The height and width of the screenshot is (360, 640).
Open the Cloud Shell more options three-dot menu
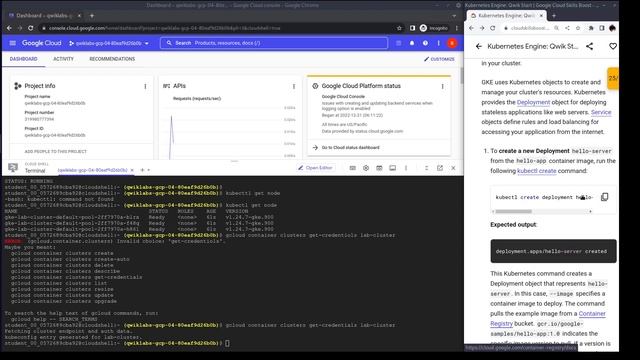406,168
